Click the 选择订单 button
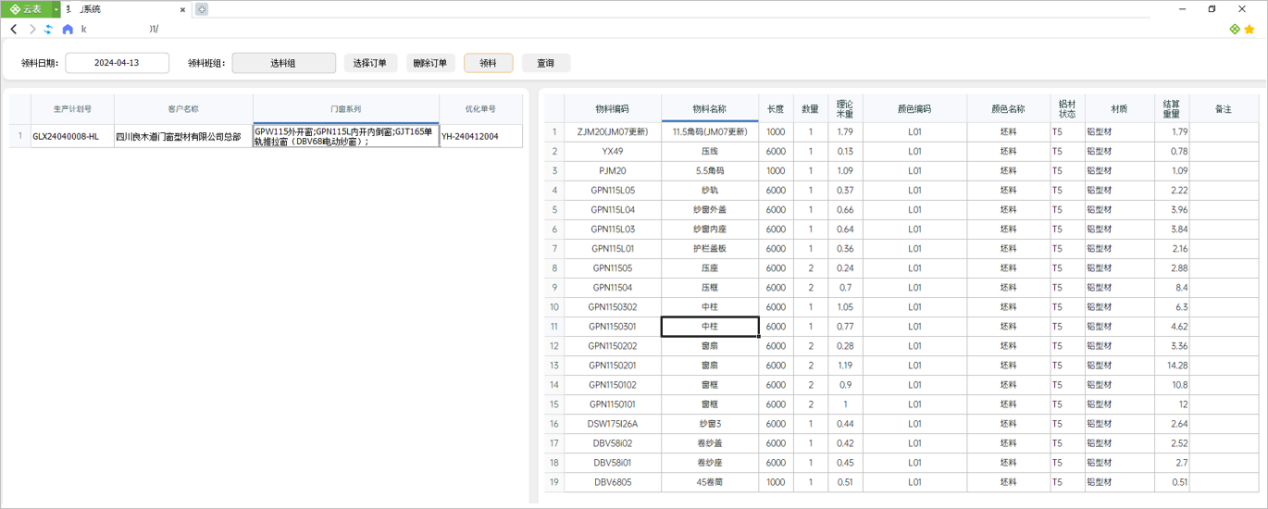This screenshot has width=1268, height=509. (370, 63)
